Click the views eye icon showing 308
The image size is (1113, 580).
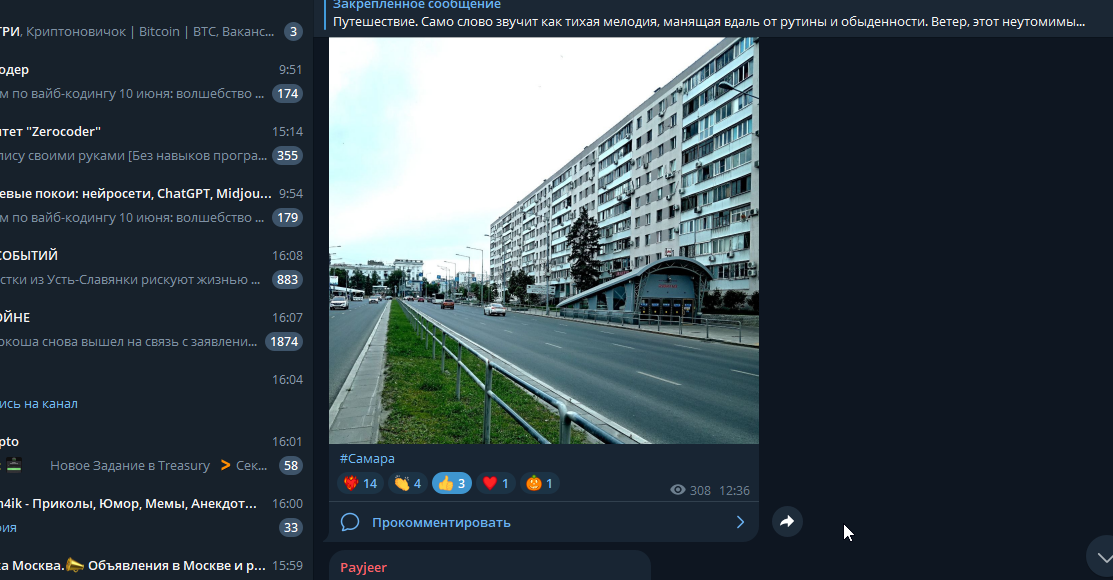point(678,490)
